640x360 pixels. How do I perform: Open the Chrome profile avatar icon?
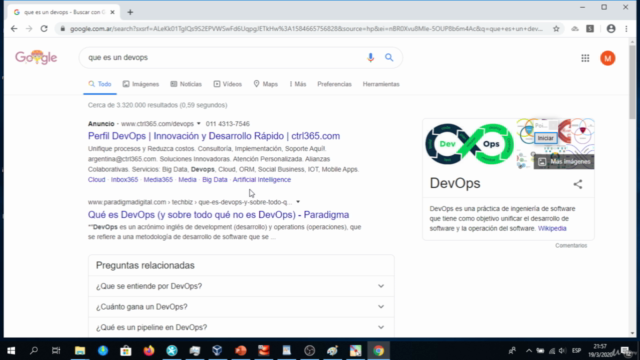[x=611, y=29]
